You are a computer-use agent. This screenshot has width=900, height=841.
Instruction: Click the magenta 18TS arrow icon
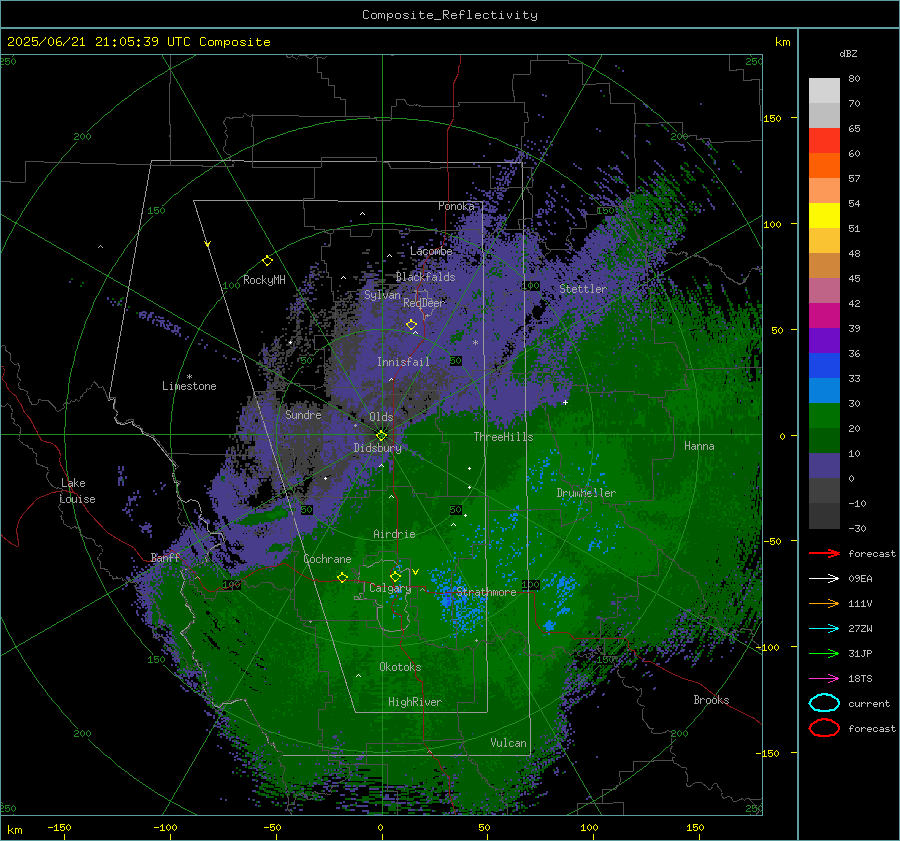(824, 679)
